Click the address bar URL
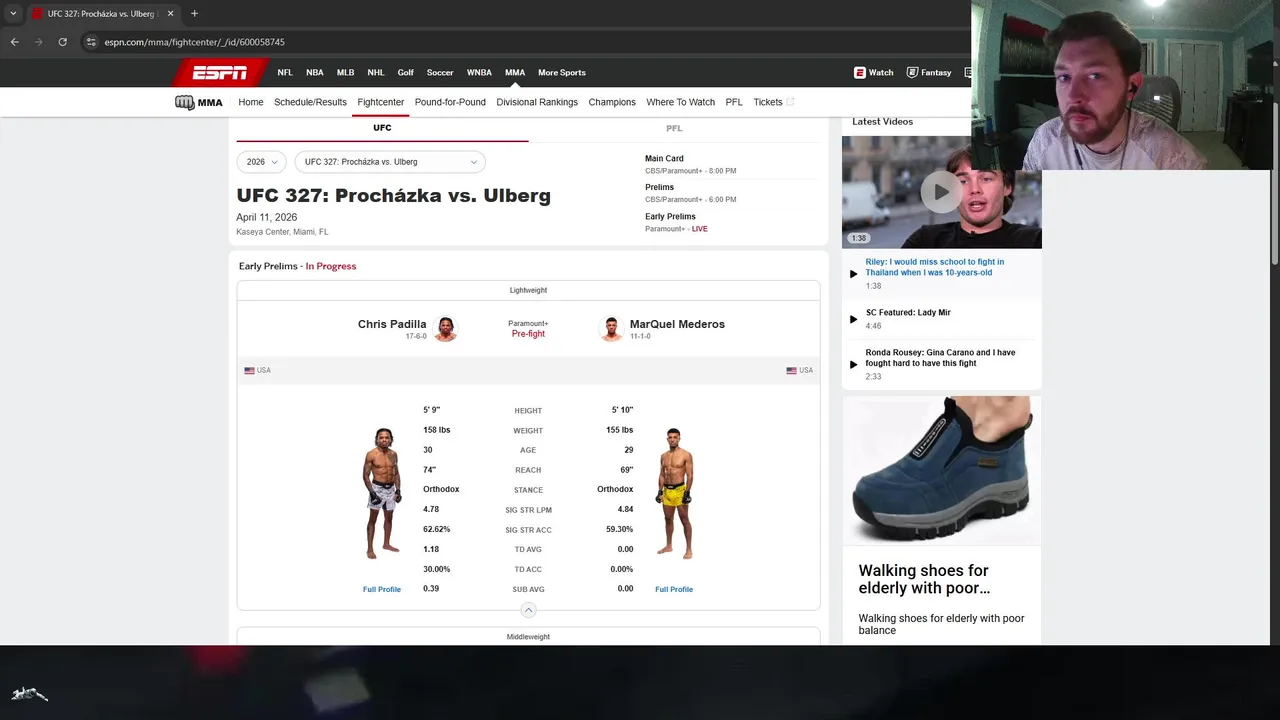The image size is (1280, 720). point(195,42)
